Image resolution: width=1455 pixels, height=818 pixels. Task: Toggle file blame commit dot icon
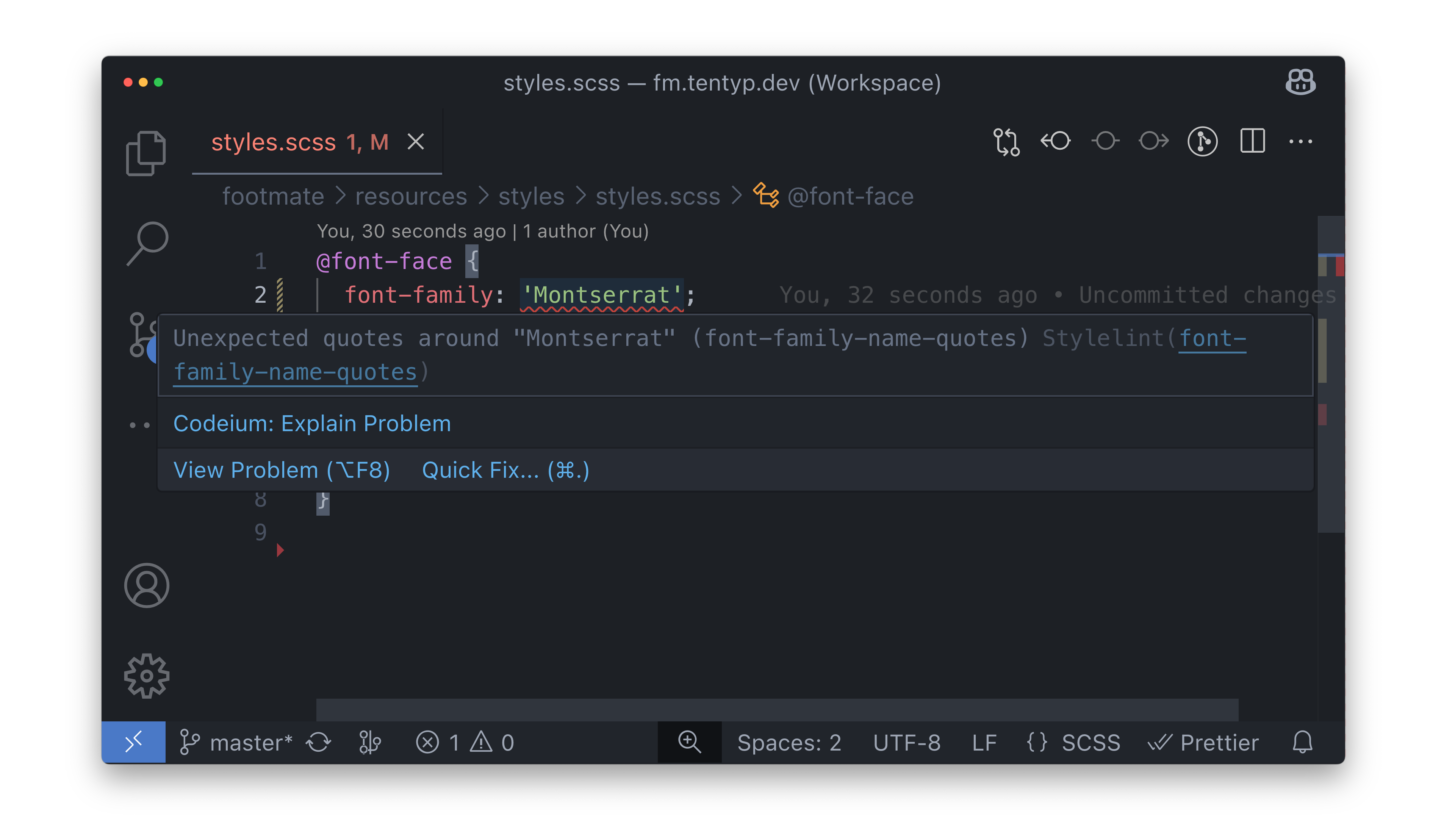point(1105,142)
